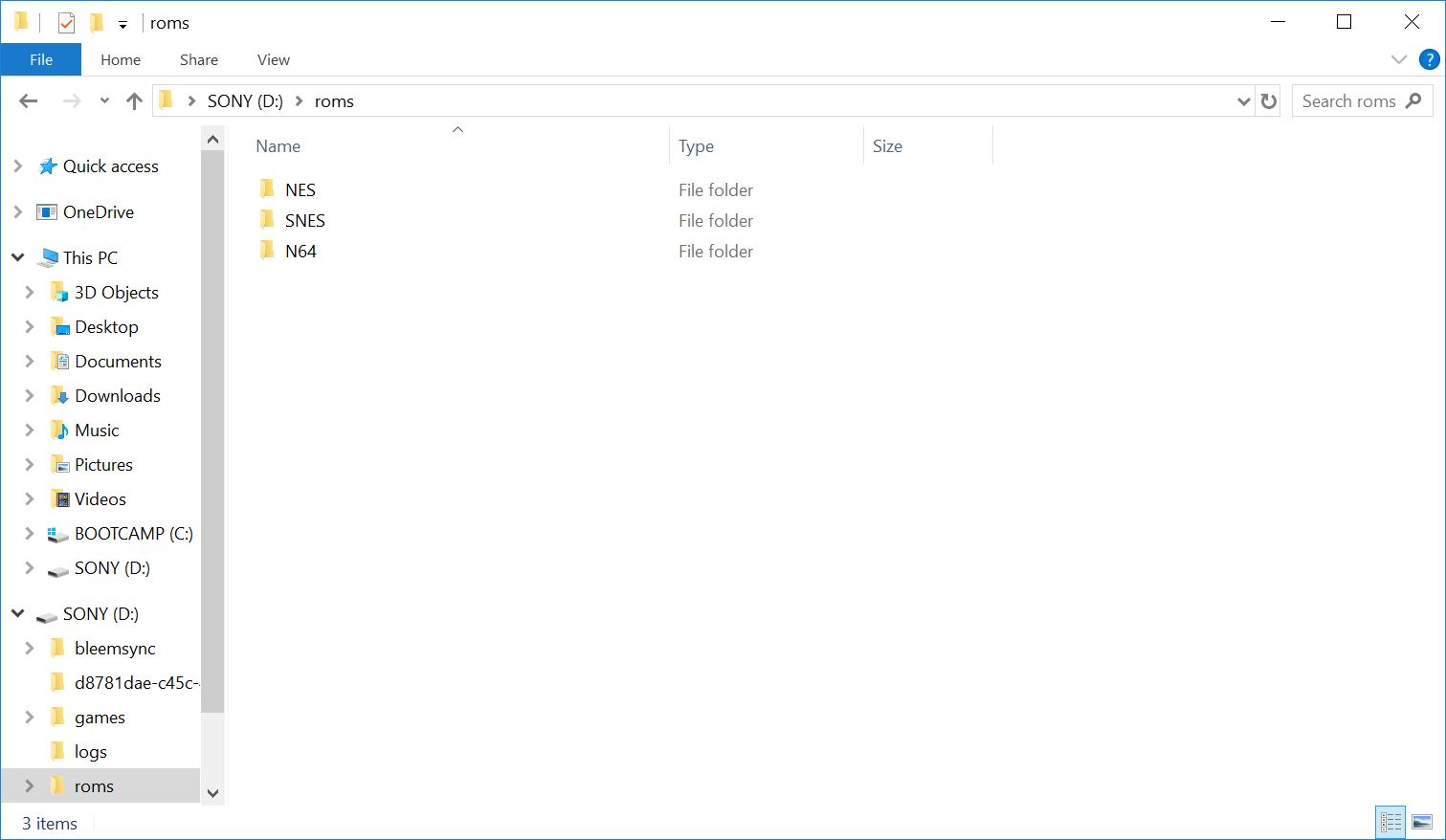This screenshot has width=1446, height=840.
Task: Click inside the Search roms field
Action: click(x=1347, y=101)
